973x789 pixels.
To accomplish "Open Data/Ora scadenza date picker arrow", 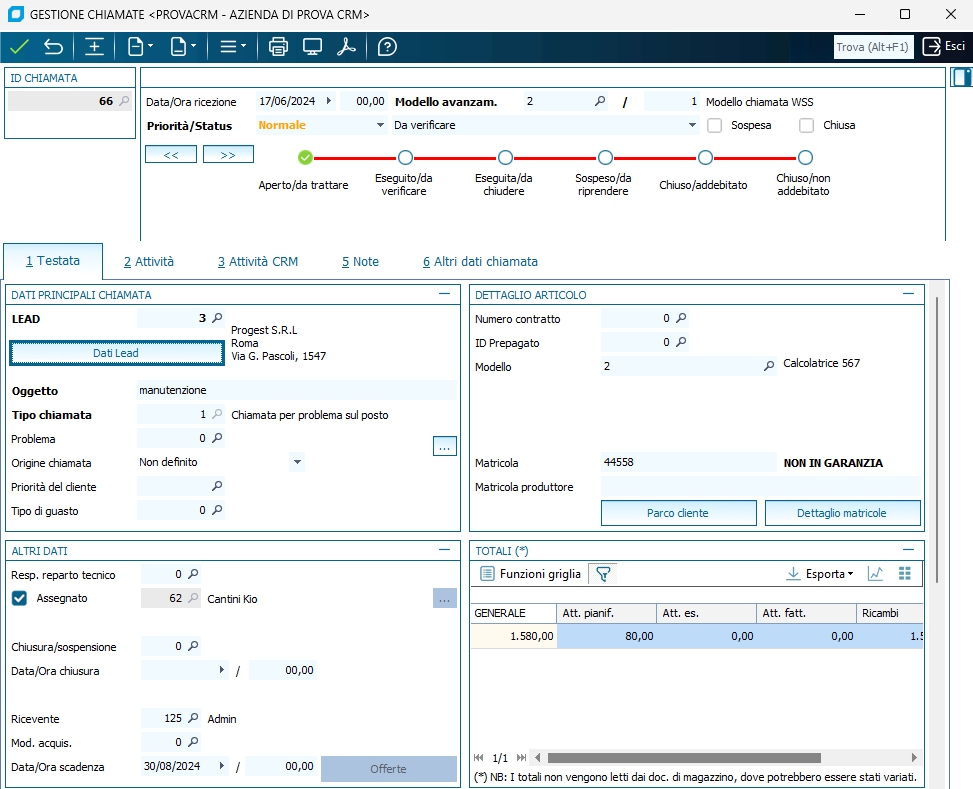I will (x=222, y=766).
